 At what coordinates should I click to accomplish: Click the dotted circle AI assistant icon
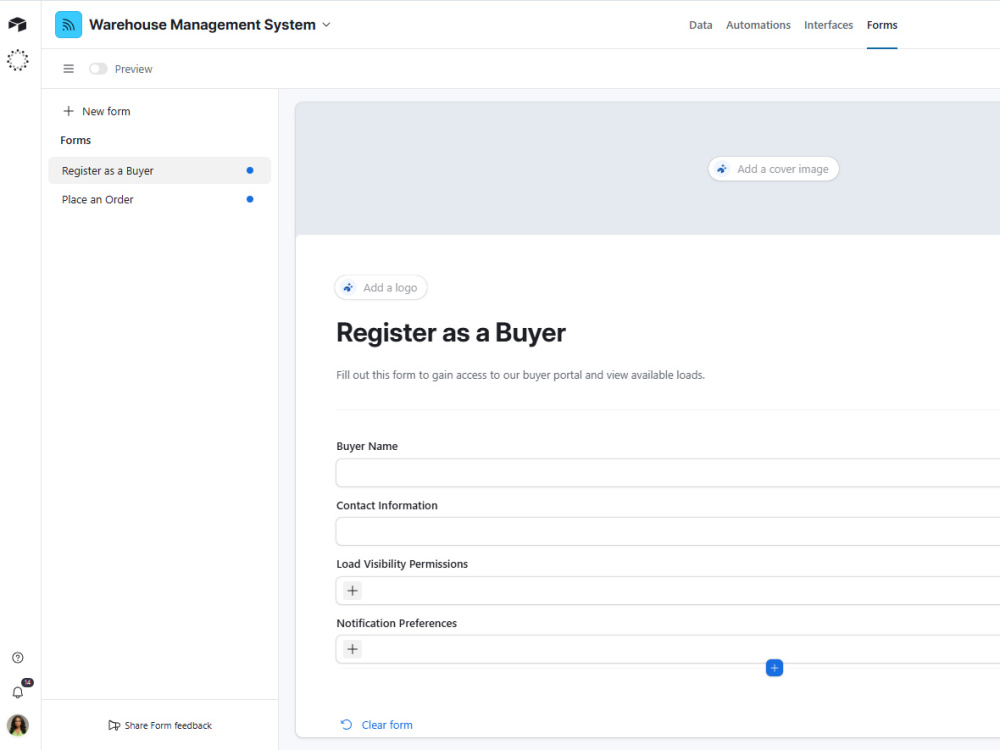click(x=18, y=60)
